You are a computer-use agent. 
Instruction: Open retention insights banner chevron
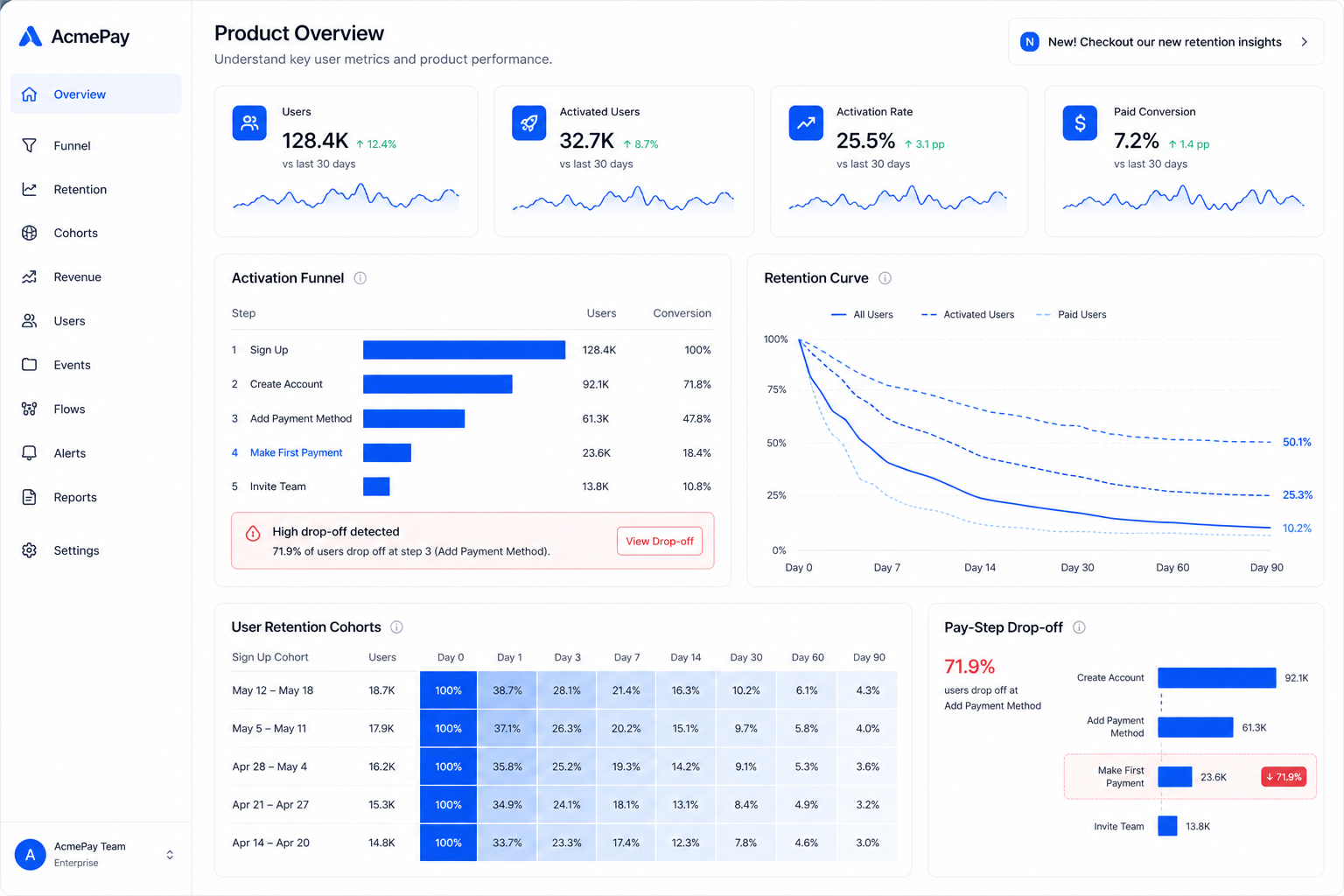point(1305,42)
